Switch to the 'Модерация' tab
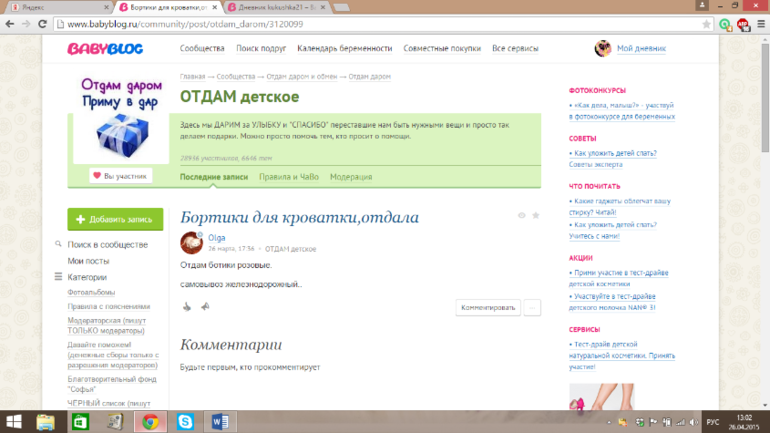Viewport: 770px width, 433px height. click(x=351, y=177)
